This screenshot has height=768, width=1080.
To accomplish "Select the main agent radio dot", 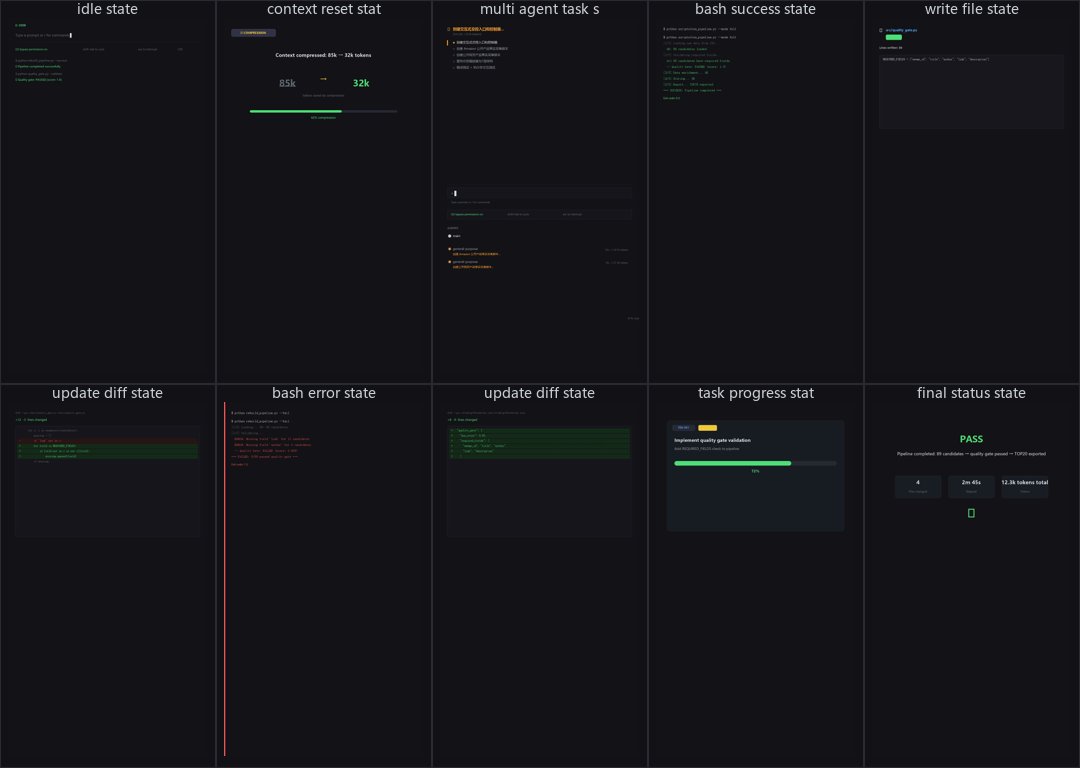I will [x=450, y=236].
